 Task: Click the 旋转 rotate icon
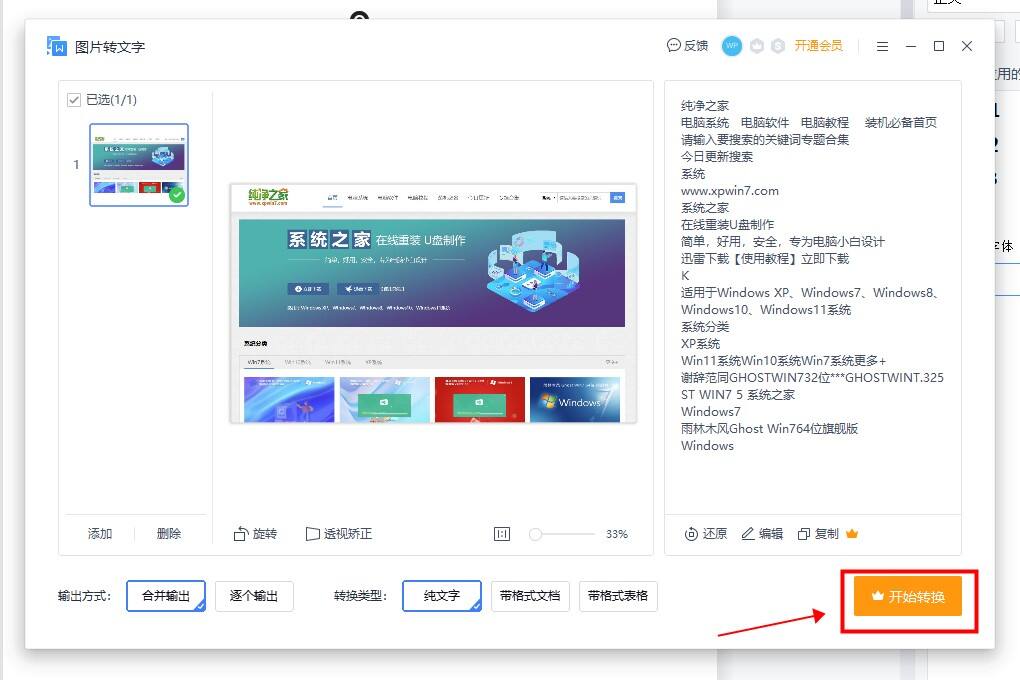(241, 534)
